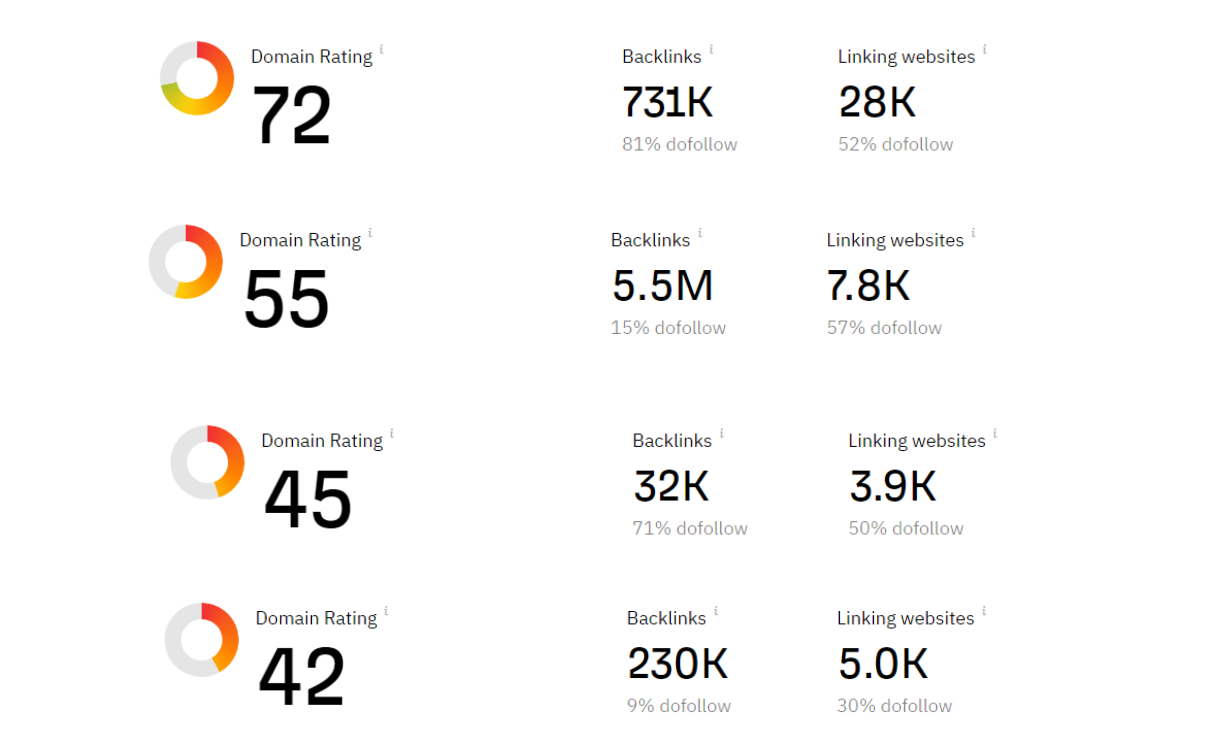This screenshot has height=751, width=1232.
Task: Click info icon beside Domain Rating 45
Action: pos(392,433)
